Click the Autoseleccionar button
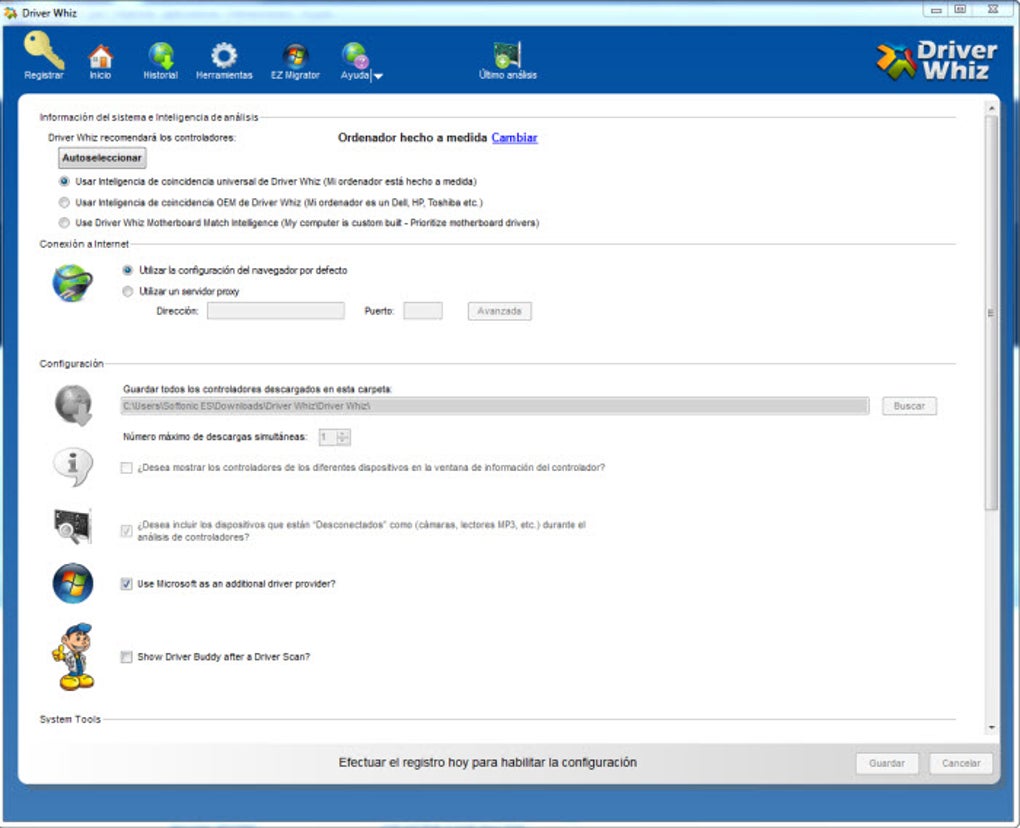The height and width of the screenshot is (828, 1020). [x=102, y=157]
